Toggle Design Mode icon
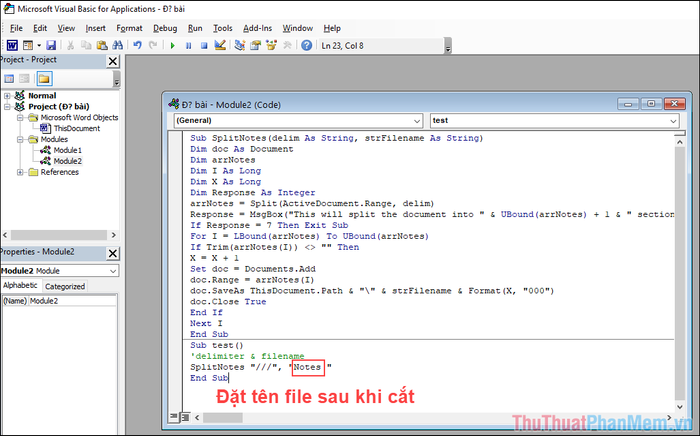This screenshot has width=700, height=436. [220, 46]
